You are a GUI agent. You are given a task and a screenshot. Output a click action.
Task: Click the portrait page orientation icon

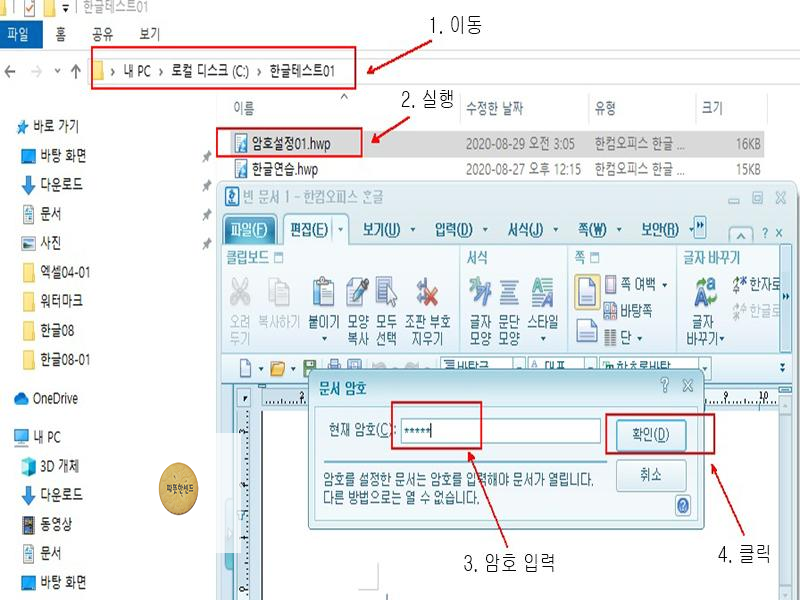click(587, 292)
